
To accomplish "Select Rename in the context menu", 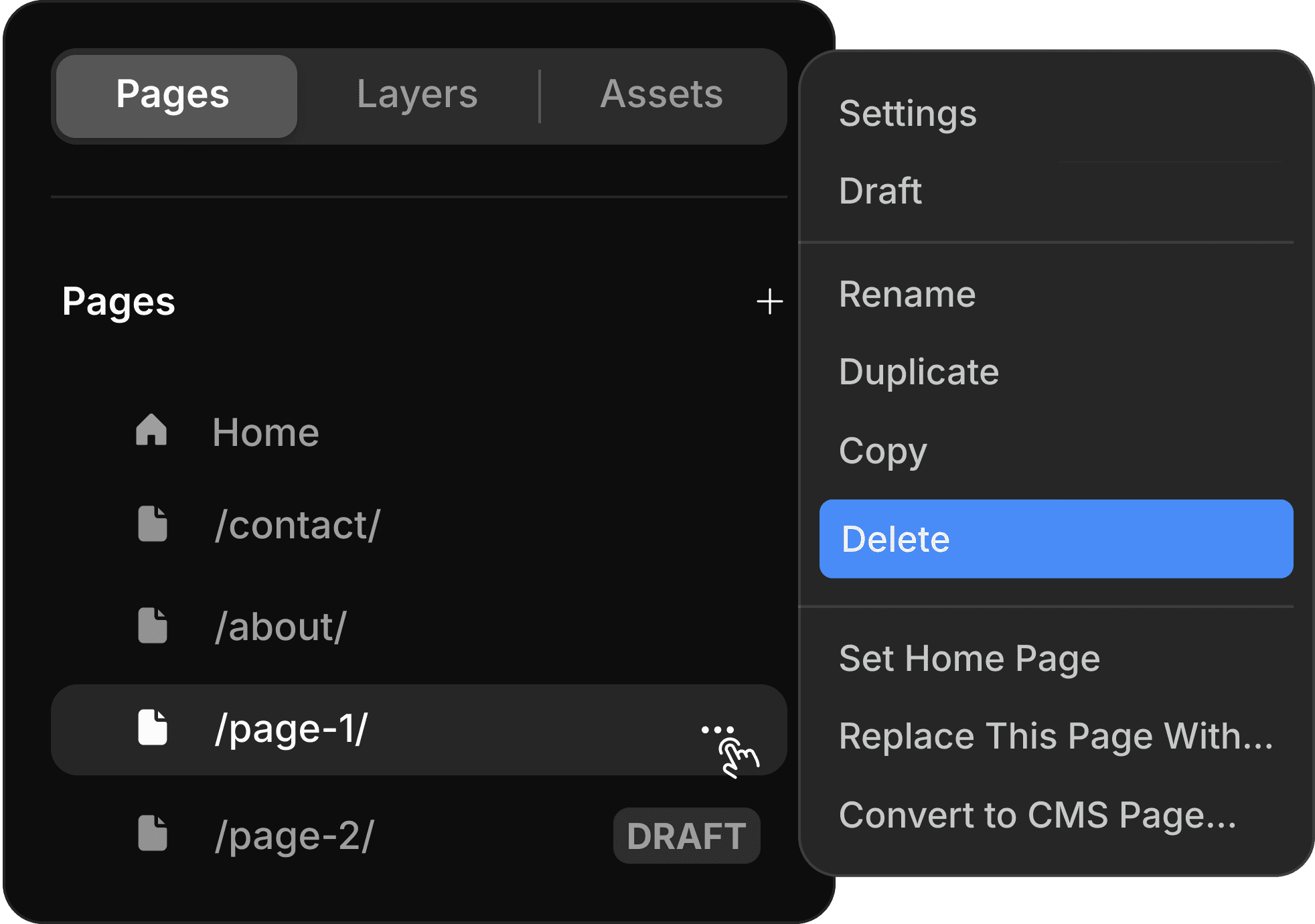I will pyautogui.click(x=907, y=293).
